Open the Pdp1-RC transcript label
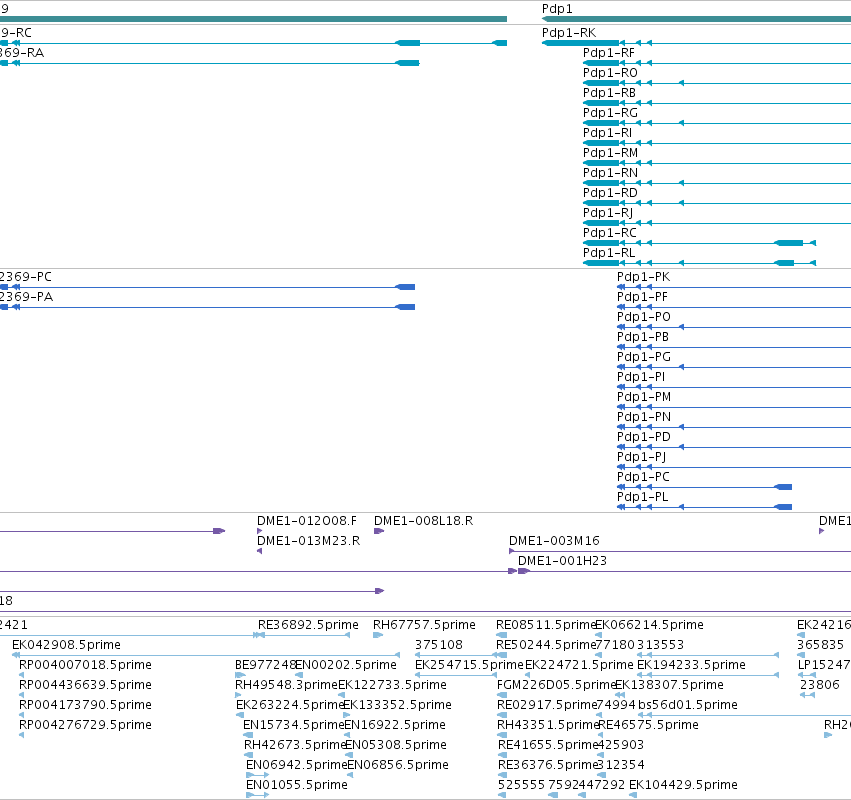This screenshot has width=851, height=800. pos(609,233)
